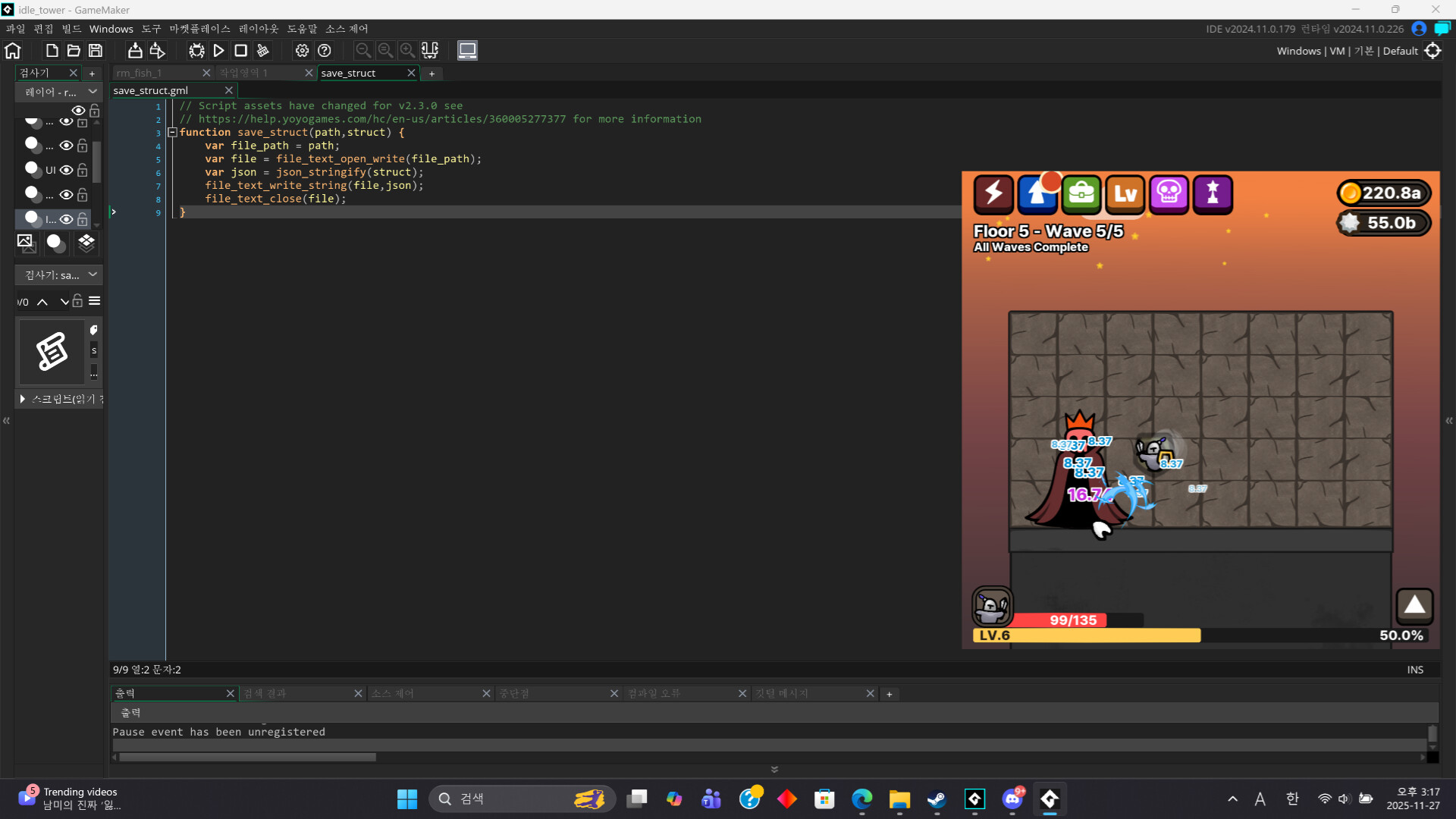Open a project with the folder icon
The width and height of the screenshot is (1456, 819).
click(73, 51)
